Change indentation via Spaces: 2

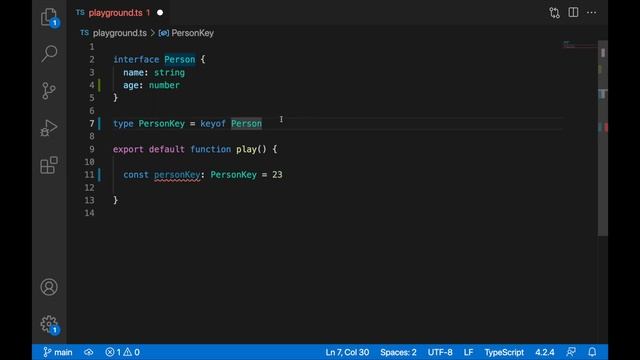pyautogui.click(x=398, y=352)
